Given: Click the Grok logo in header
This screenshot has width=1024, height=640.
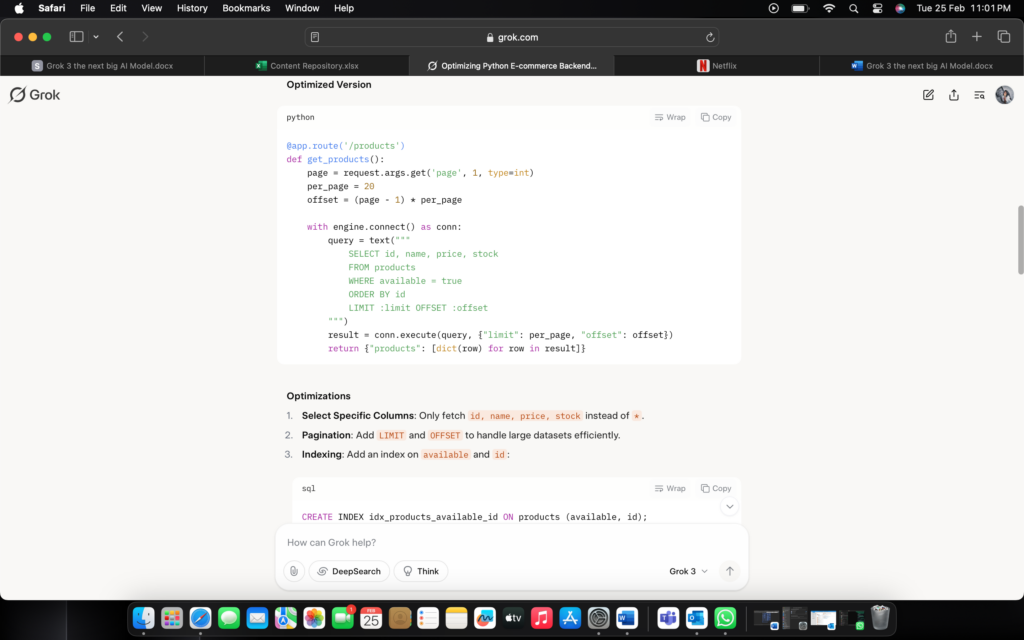Looking at the screenshot, I should coord(35,95).
